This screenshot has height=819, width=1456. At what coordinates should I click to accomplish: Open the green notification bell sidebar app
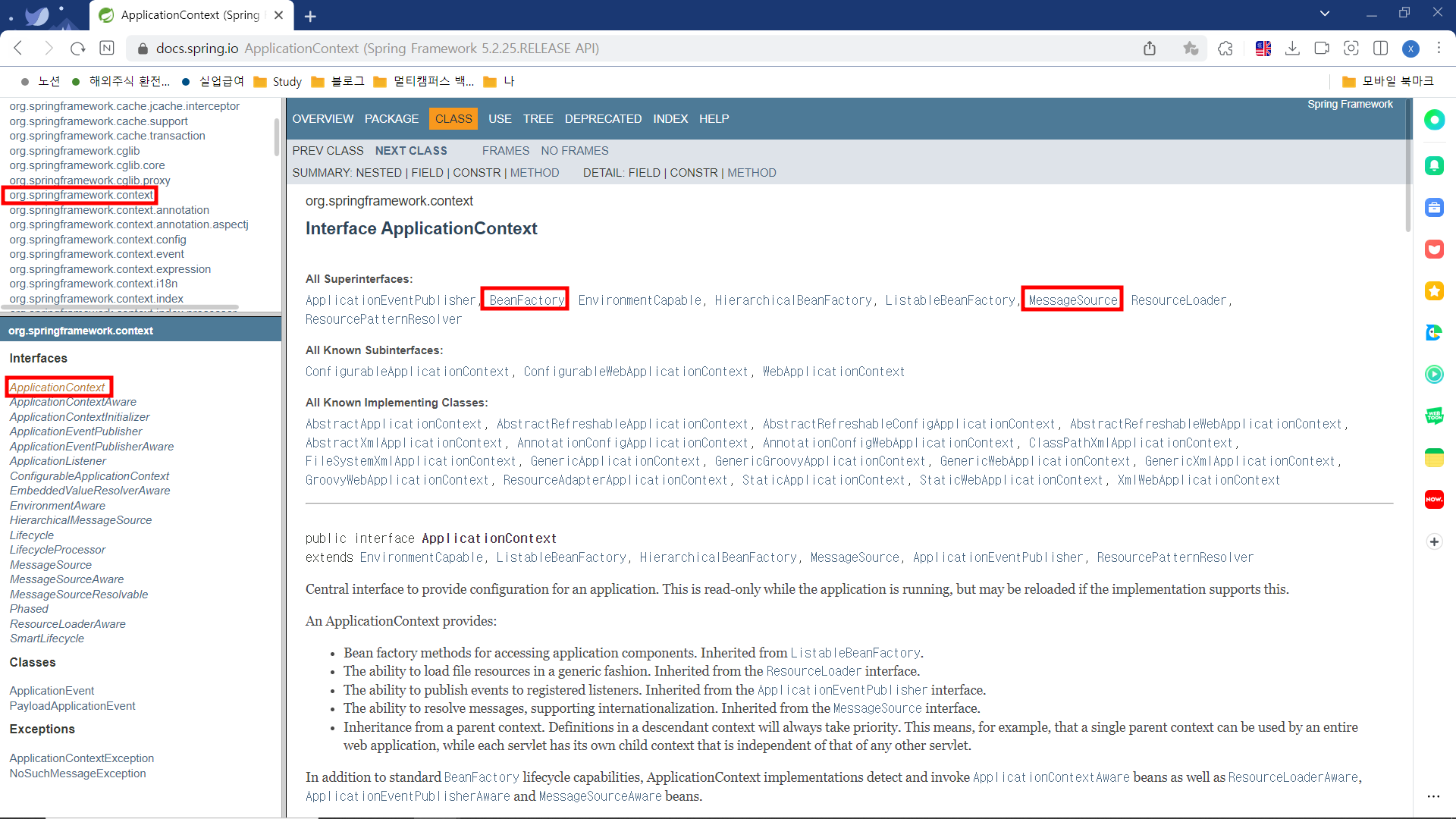click(1434, 165)
